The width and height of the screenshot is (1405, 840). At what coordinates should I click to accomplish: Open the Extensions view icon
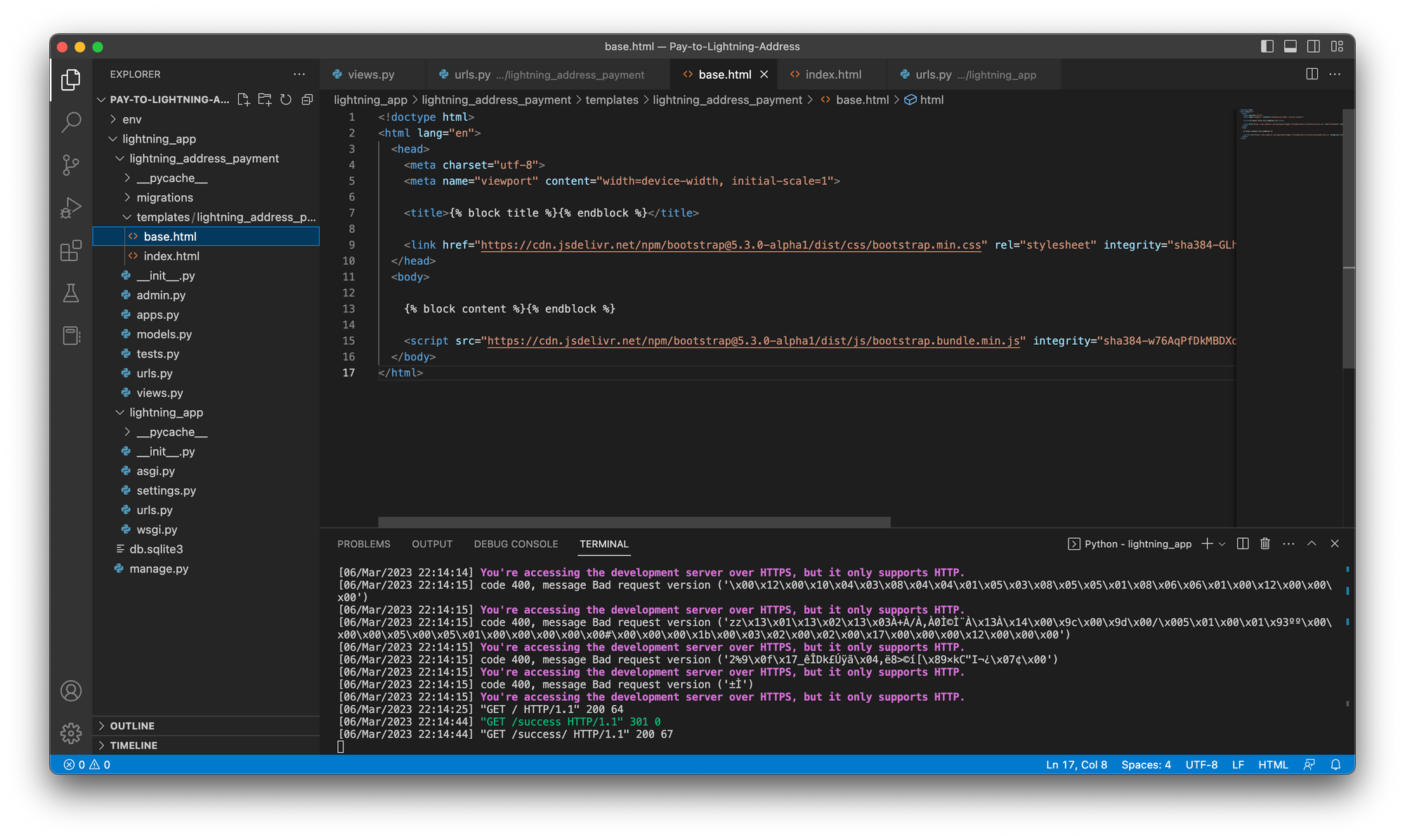point(71,251)
